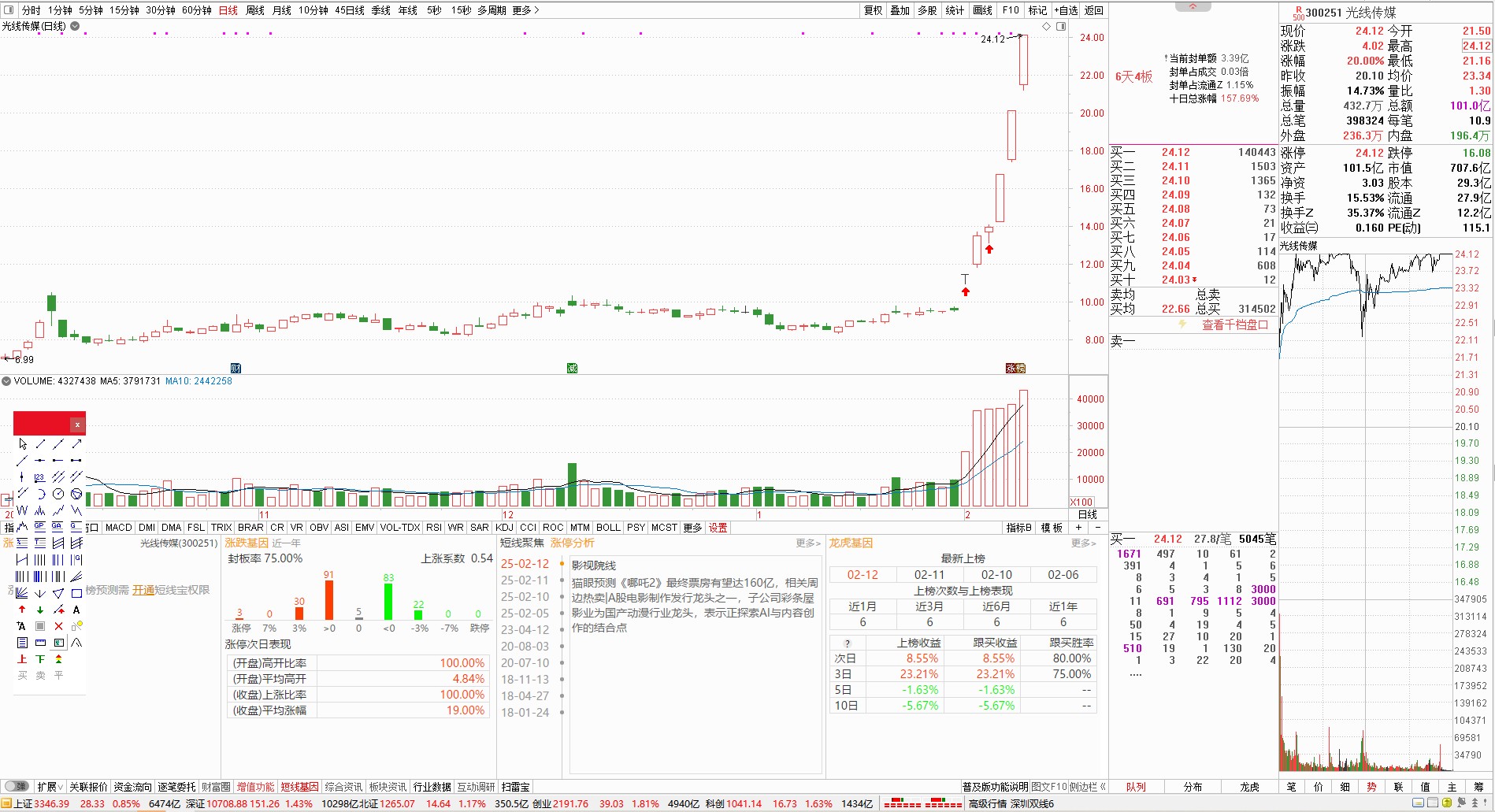This screenshot has height=812, width=1495.
Task: Select the 25-02-11 date in timeline list
Action: 525,580
